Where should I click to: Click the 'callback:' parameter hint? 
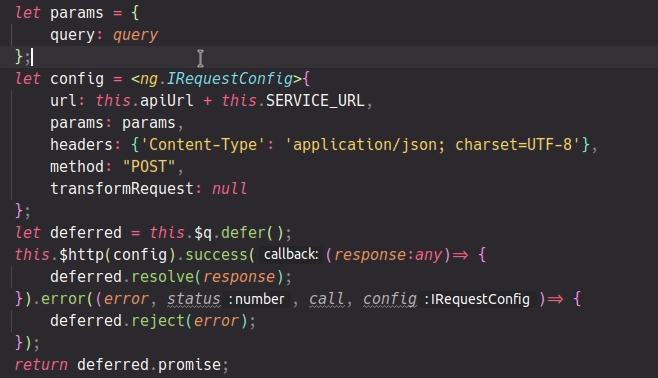click(291, 255)
